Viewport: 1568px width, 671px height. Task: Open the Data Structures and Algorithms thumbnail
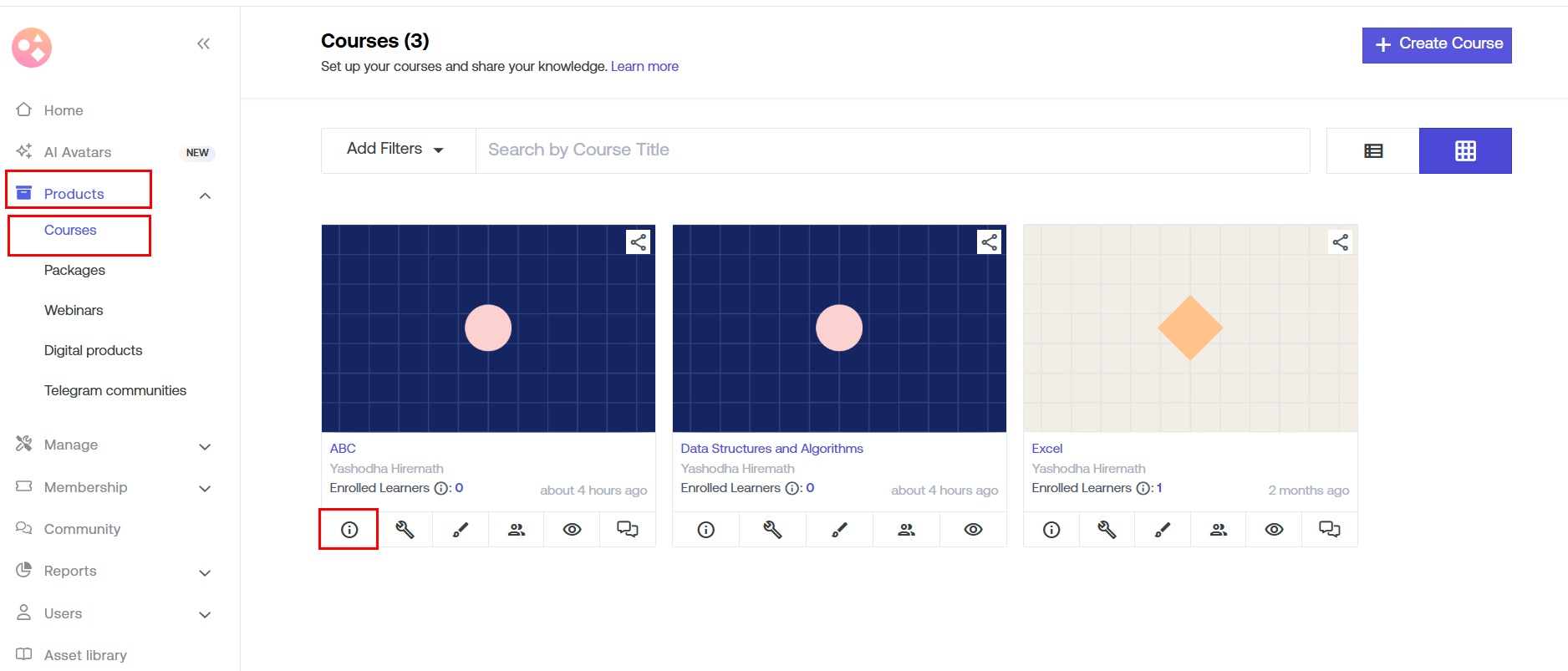(x=839, y=328)
